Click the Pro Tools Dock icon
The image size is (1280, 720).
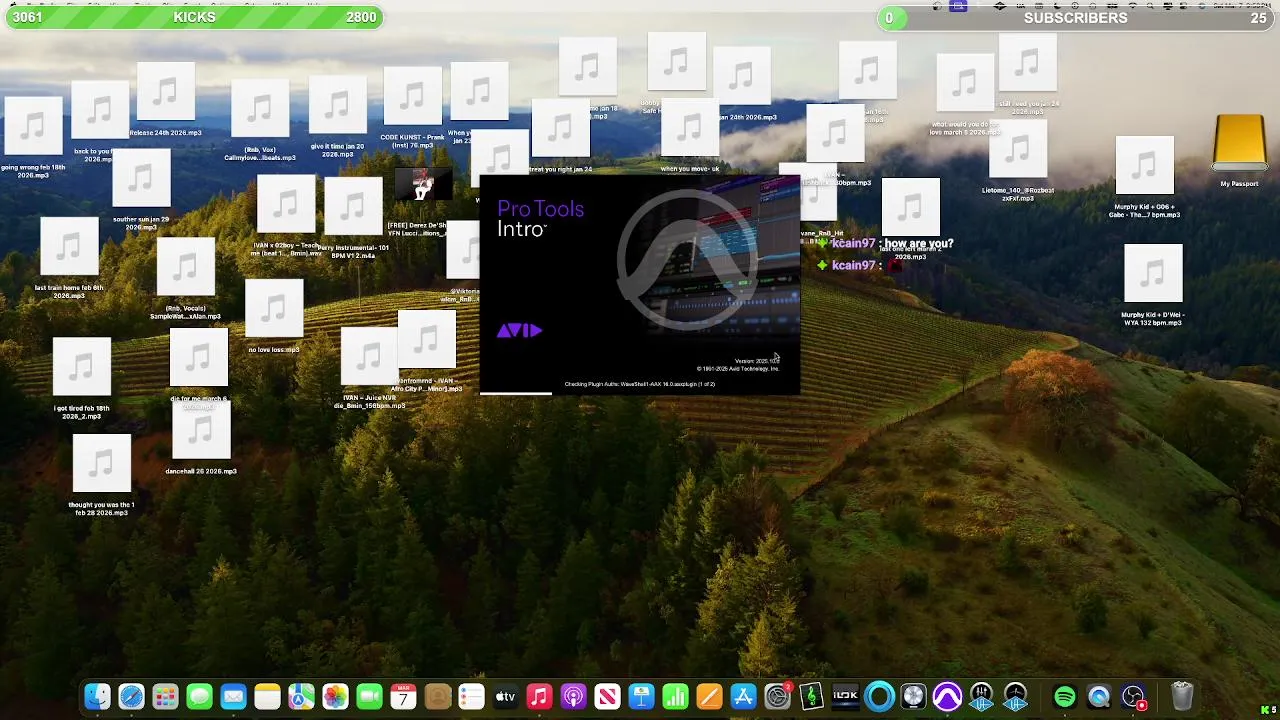coord(947,696)
